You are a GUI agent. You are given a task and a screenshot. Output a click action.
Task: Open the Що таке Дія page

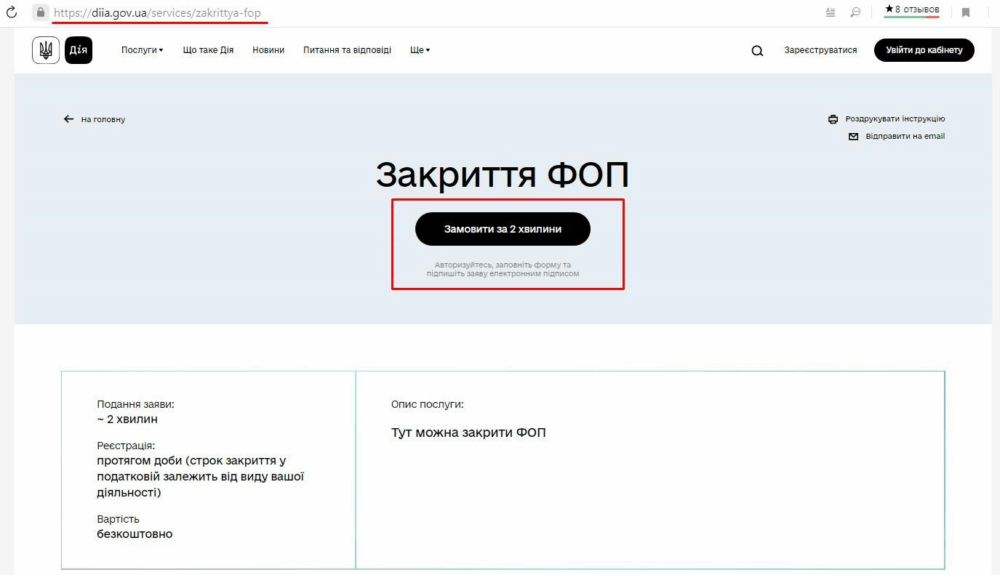[208, 50]
